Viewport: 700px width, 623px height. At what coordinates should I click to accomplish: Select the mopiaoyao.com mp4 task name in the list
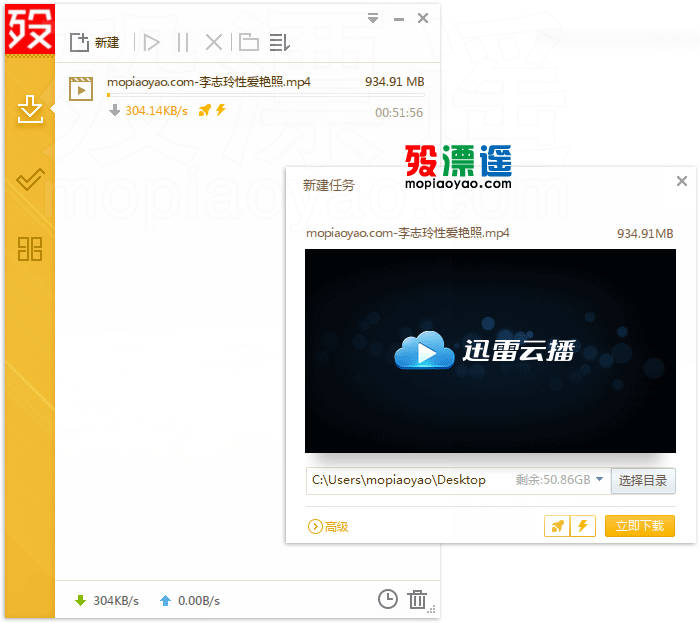tap(208, 82)
